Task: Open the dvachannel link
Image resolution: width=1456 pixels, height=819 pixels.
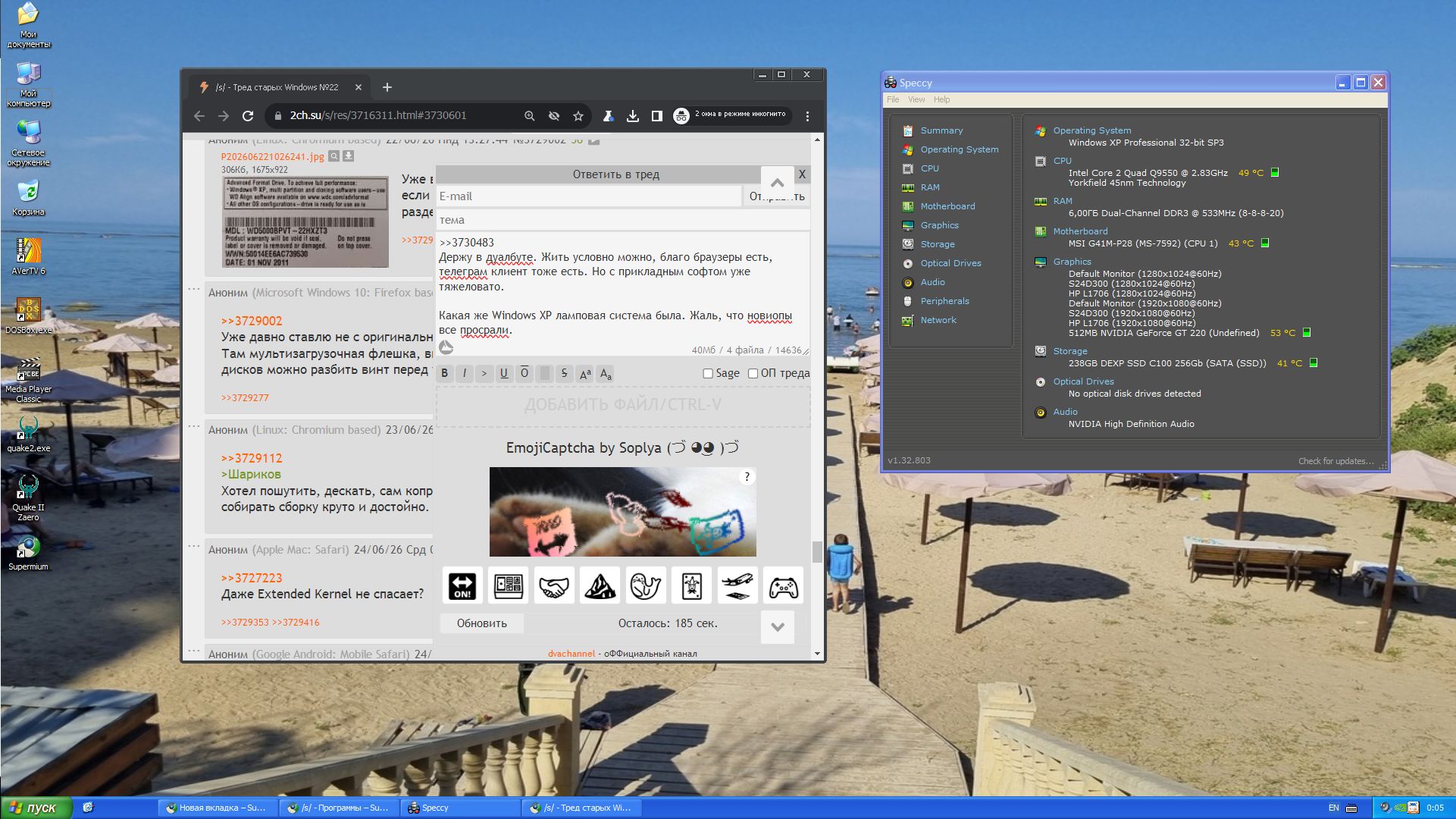Action: [571, 654]
